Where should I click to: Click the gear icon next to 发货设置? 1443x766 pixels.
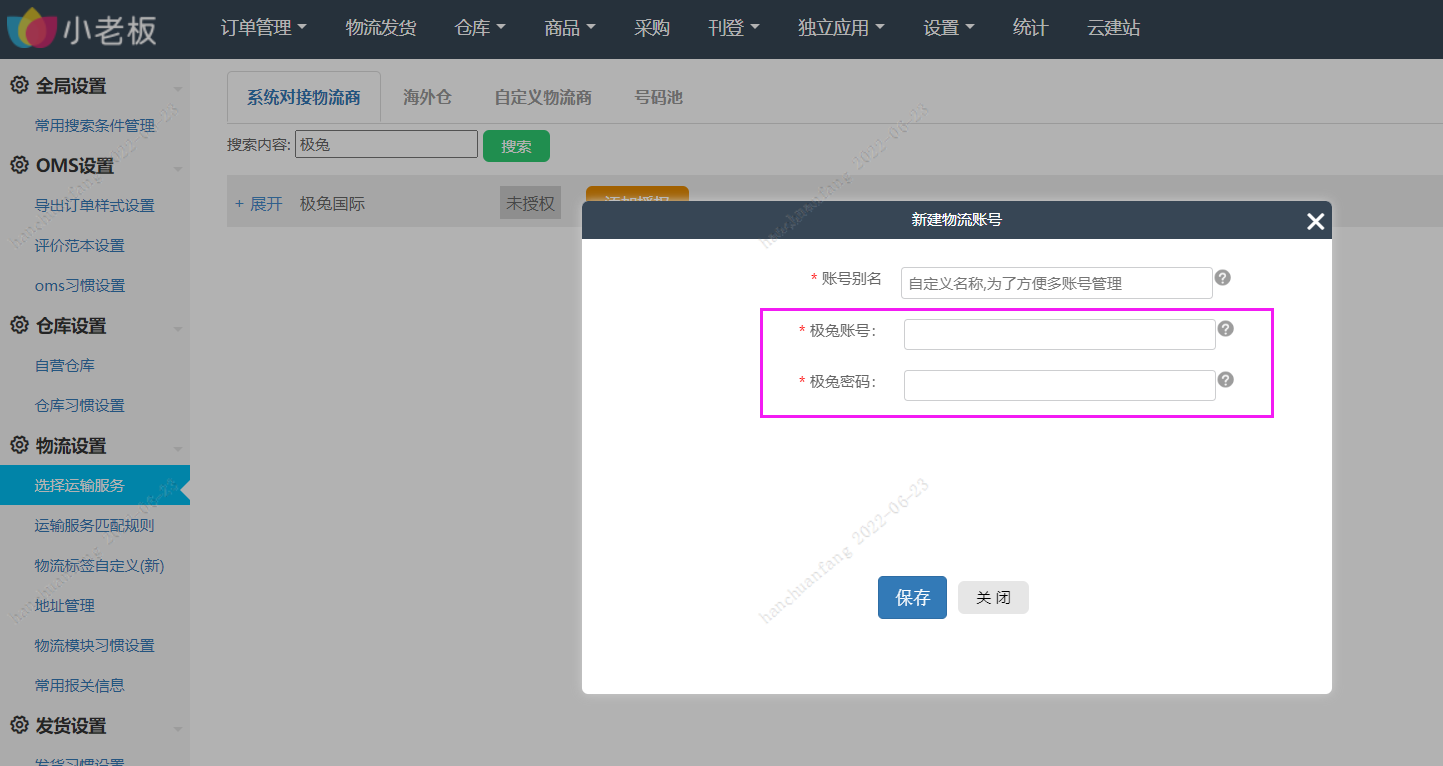pyautogui.click(x=19, y=725)
